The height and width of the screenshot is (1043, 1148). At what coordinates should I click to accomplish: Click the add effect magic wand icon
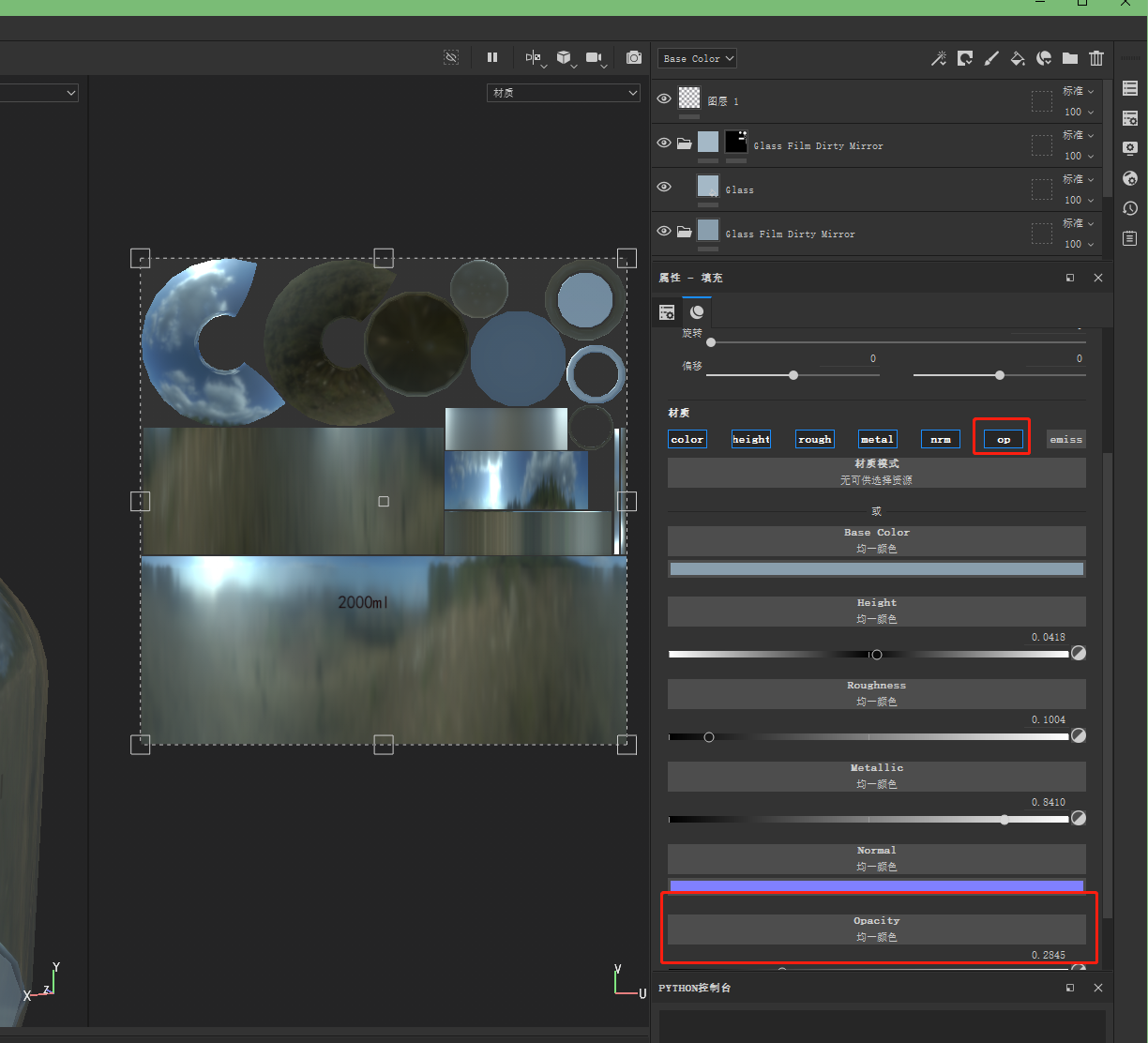pos(938,59)
